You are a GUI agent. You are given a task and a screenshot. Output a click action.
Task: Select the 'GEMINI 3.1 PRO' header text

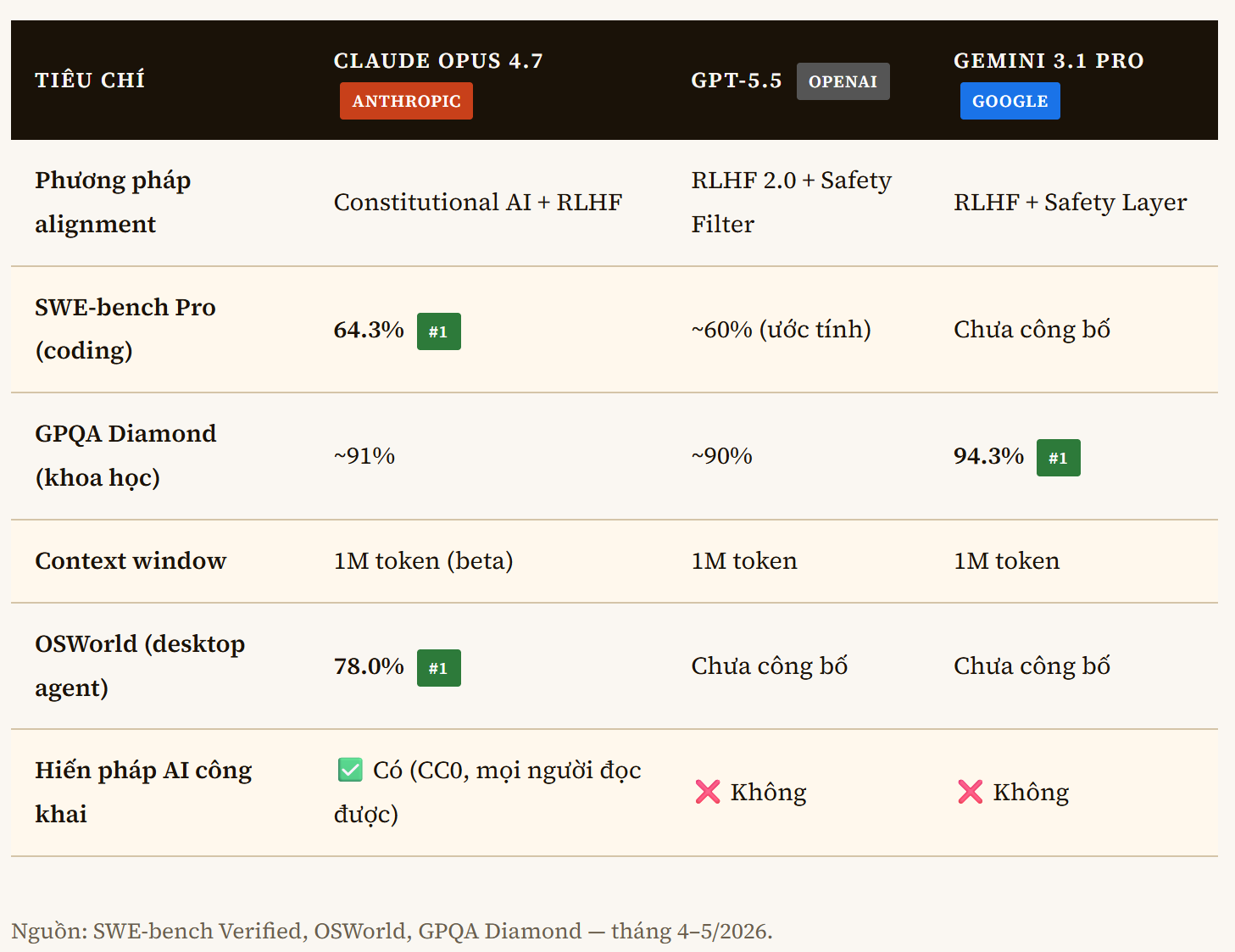pos(1049,61)
